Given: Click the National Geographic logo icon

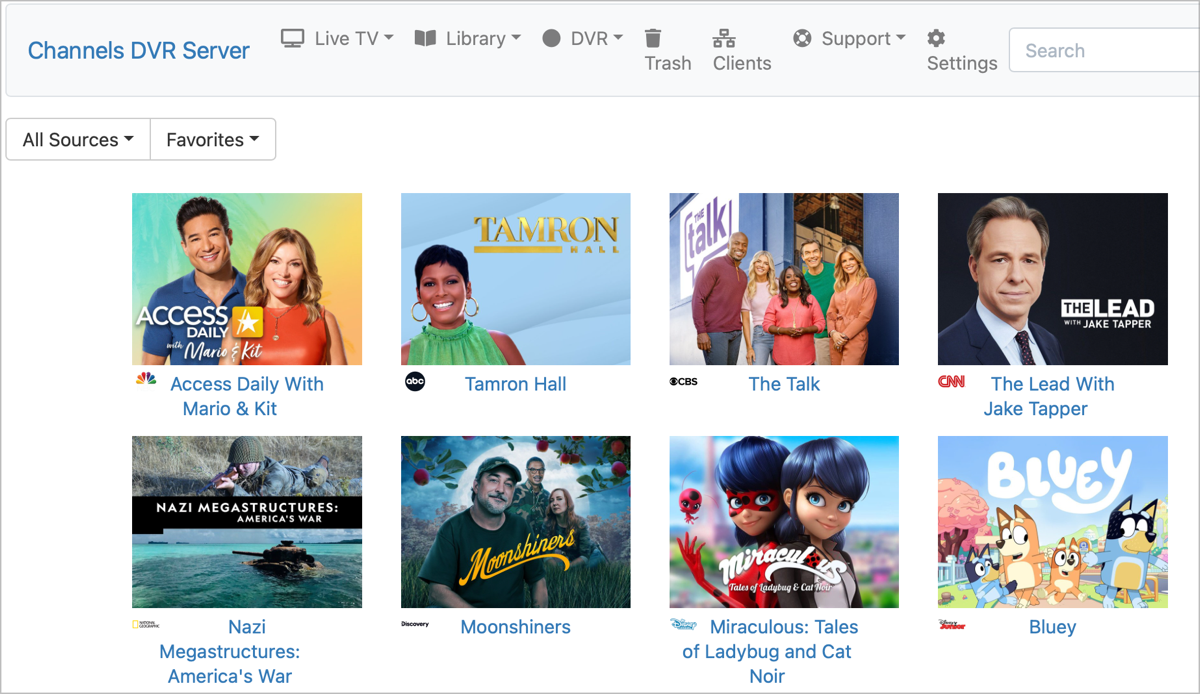Looking at the screenshot, I should tap(146, 624).
